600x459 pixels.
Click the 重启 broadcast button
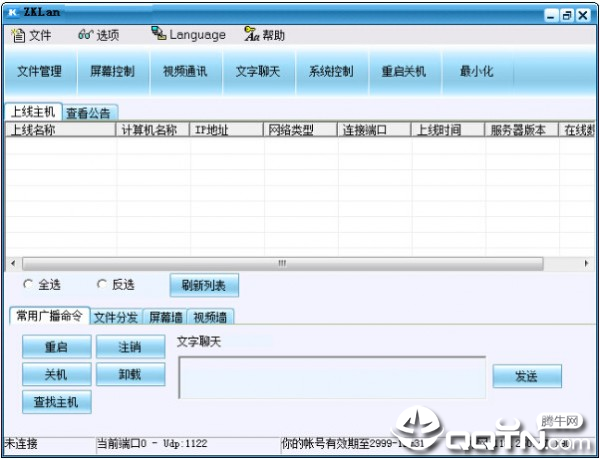[x=57, y=347]
